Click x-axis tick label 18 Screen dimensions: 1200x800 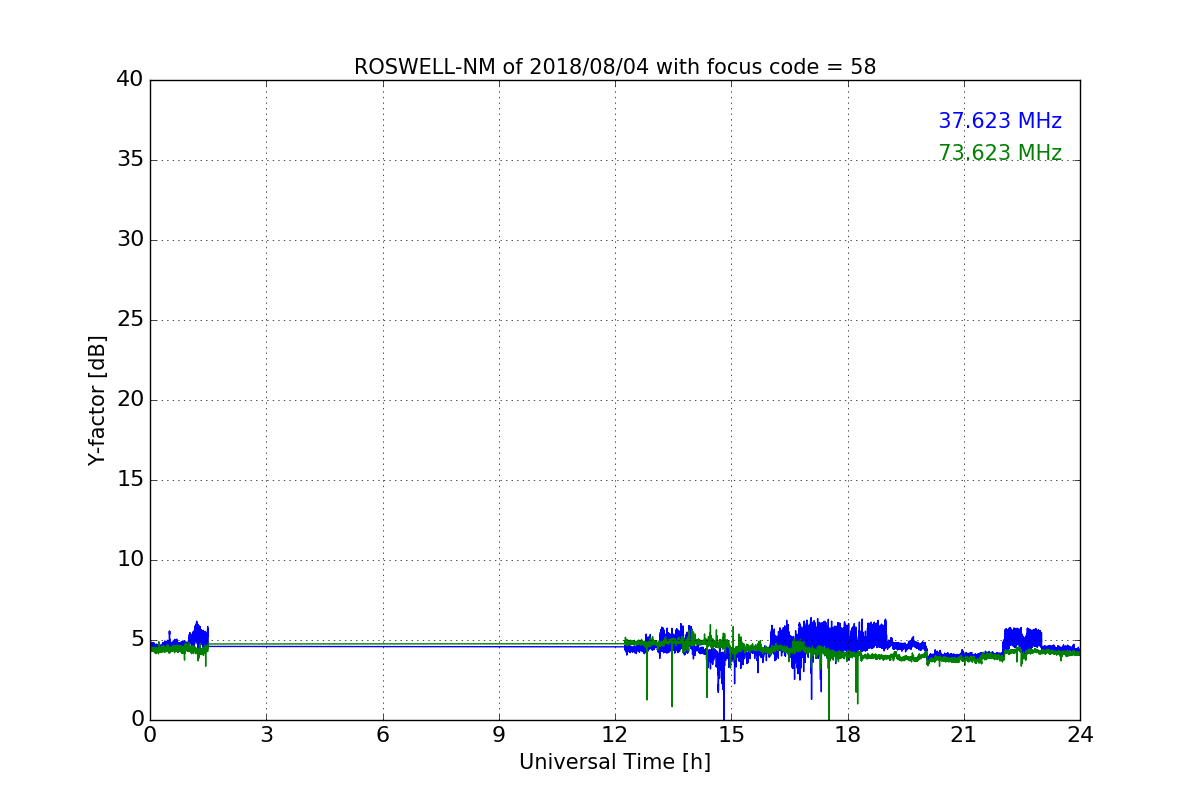tap(848, 735)
